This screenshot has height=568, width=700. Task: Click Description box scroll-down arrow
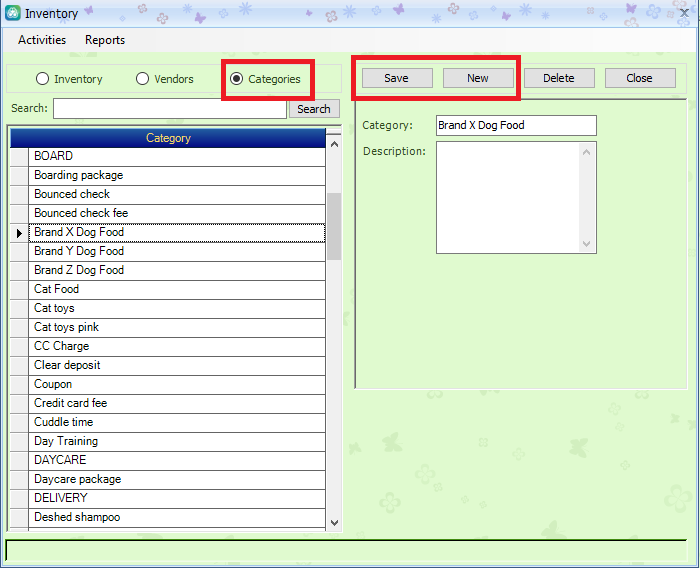[x=587, y=243]
